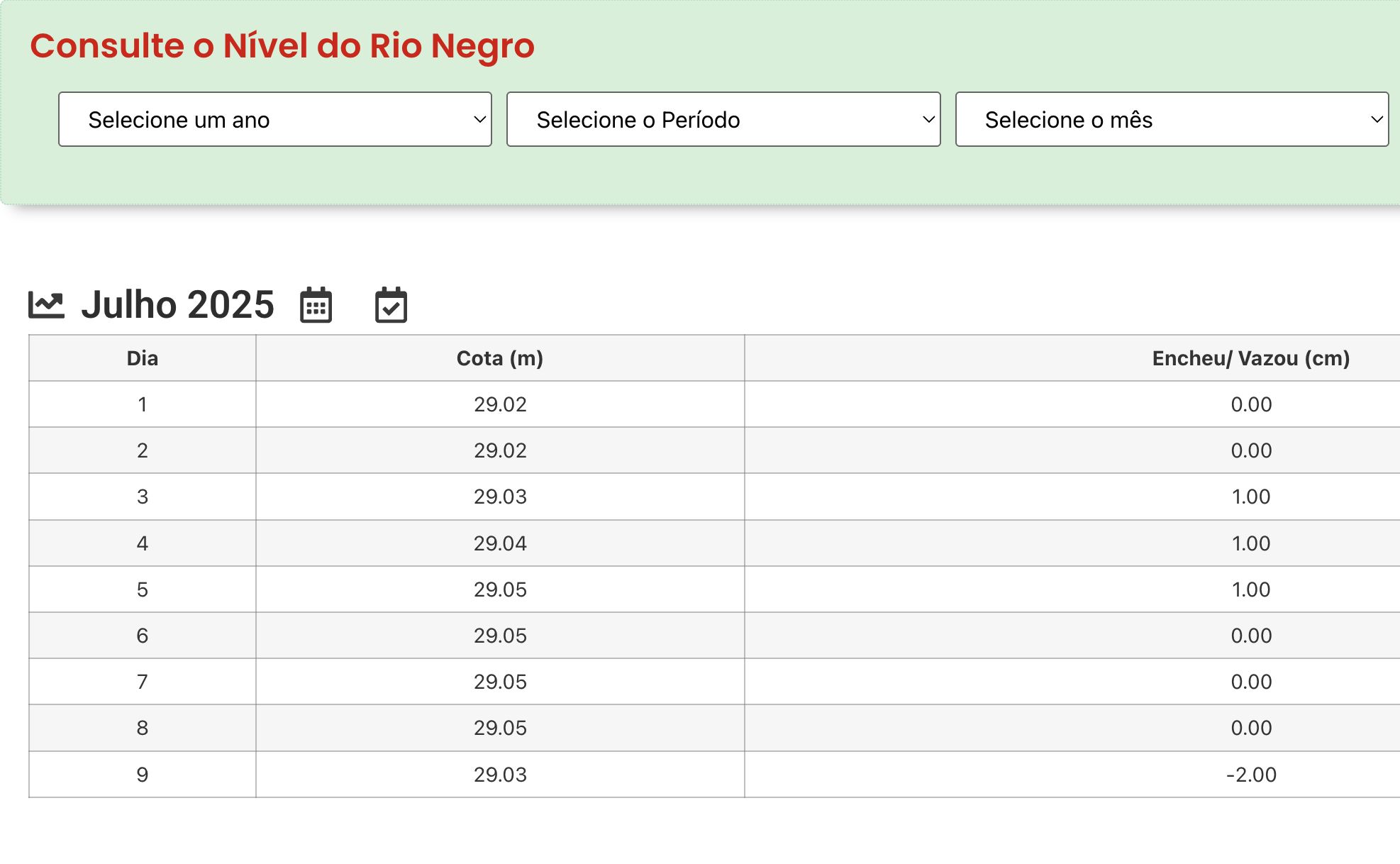This screenshot has width=1400, height=864.
Task: Click the 'Encheu/ Vazou (cm)' column header
Action: (x=1251, y=358)
